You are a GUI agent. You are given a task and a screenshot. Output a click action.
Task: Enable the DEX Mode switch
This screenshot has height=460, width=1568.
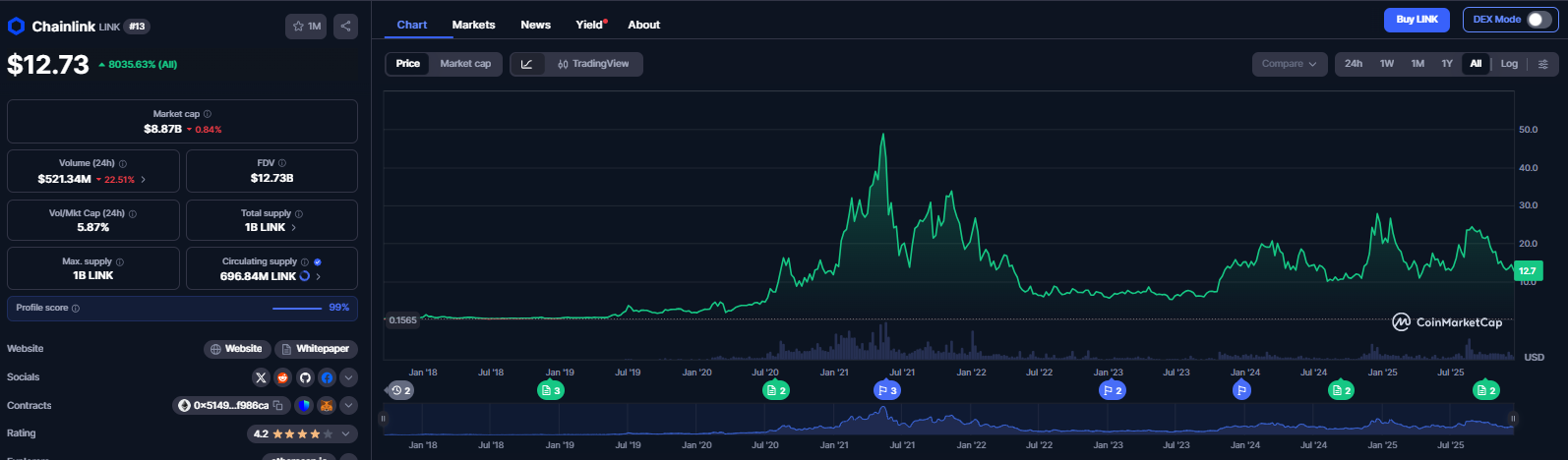[x=1538, y=20]
